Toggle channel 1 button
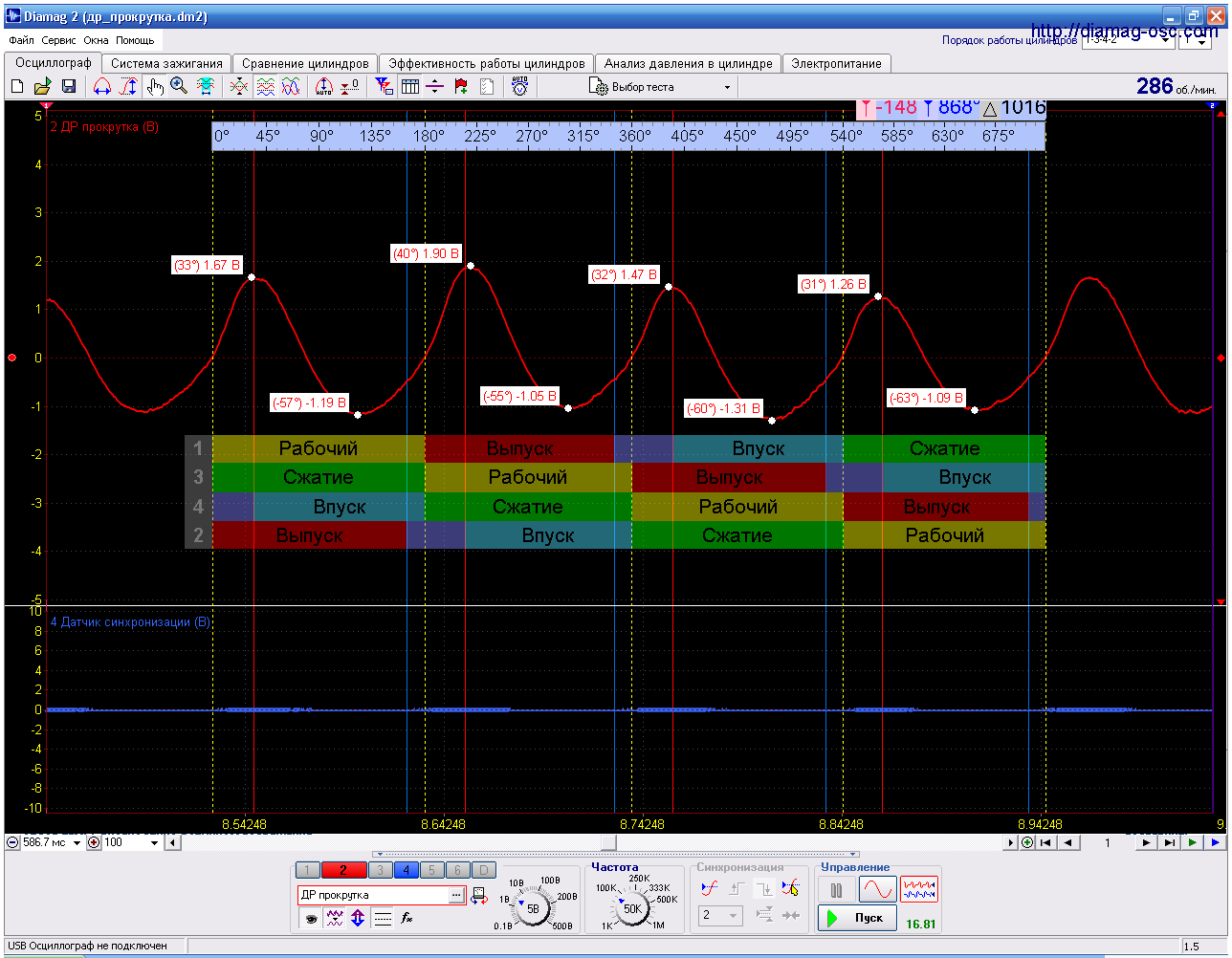The image size is (1232, 958). click(308, 870)
